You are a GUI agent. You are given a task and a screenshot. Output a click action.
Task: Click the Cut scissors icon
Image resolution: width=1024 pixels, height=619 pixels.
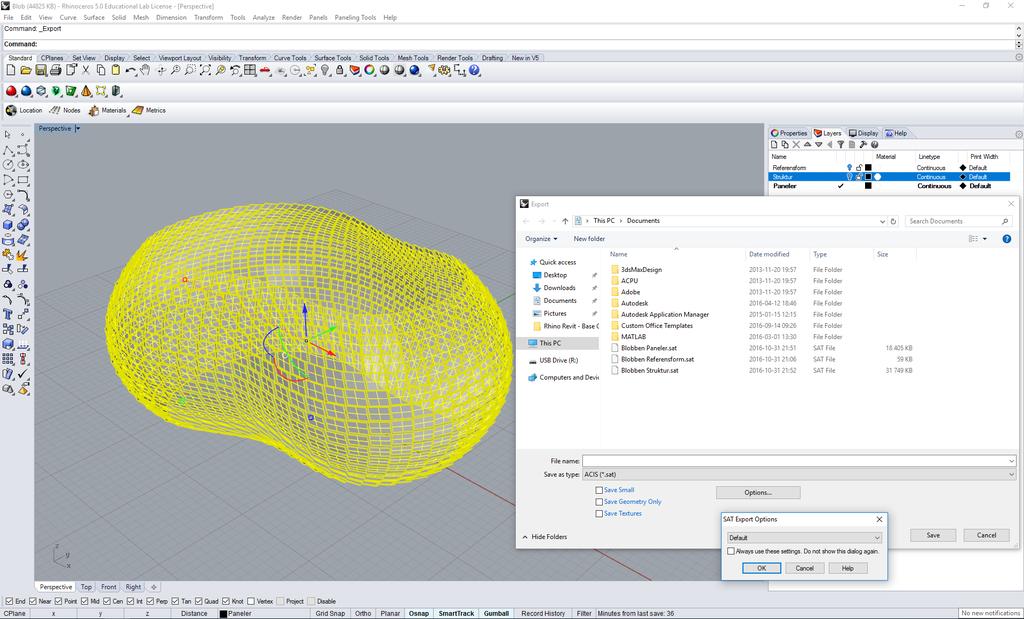(x=86, y=71)
